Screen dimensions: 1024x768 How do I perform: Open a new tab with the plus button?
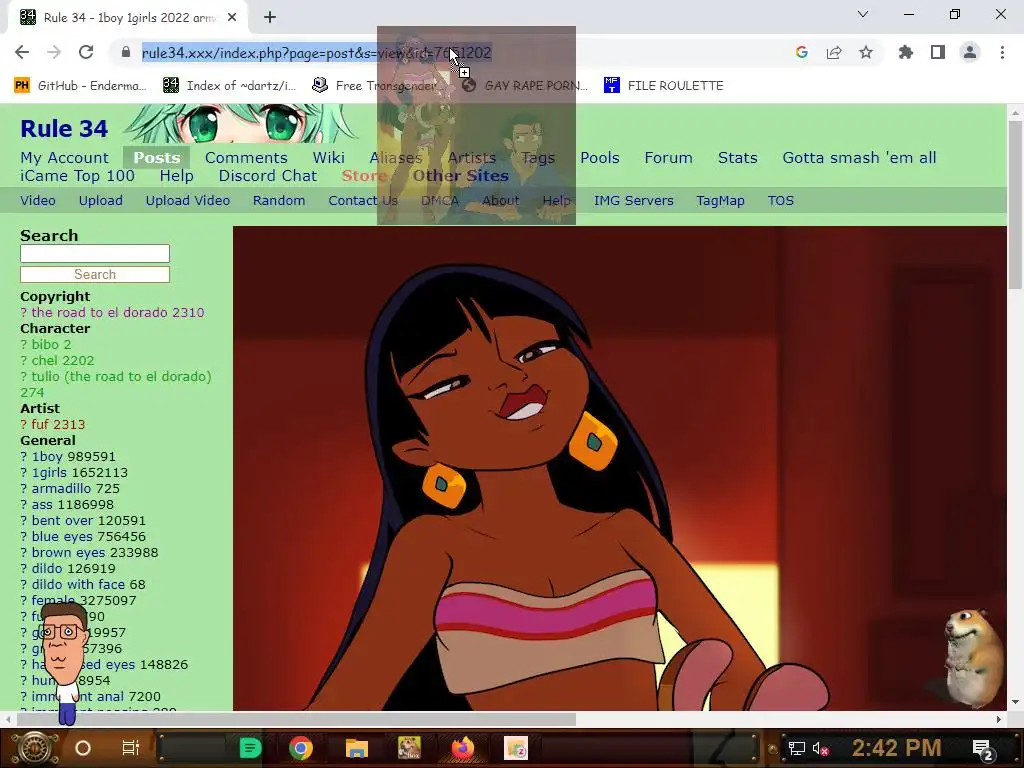[270, 18]
